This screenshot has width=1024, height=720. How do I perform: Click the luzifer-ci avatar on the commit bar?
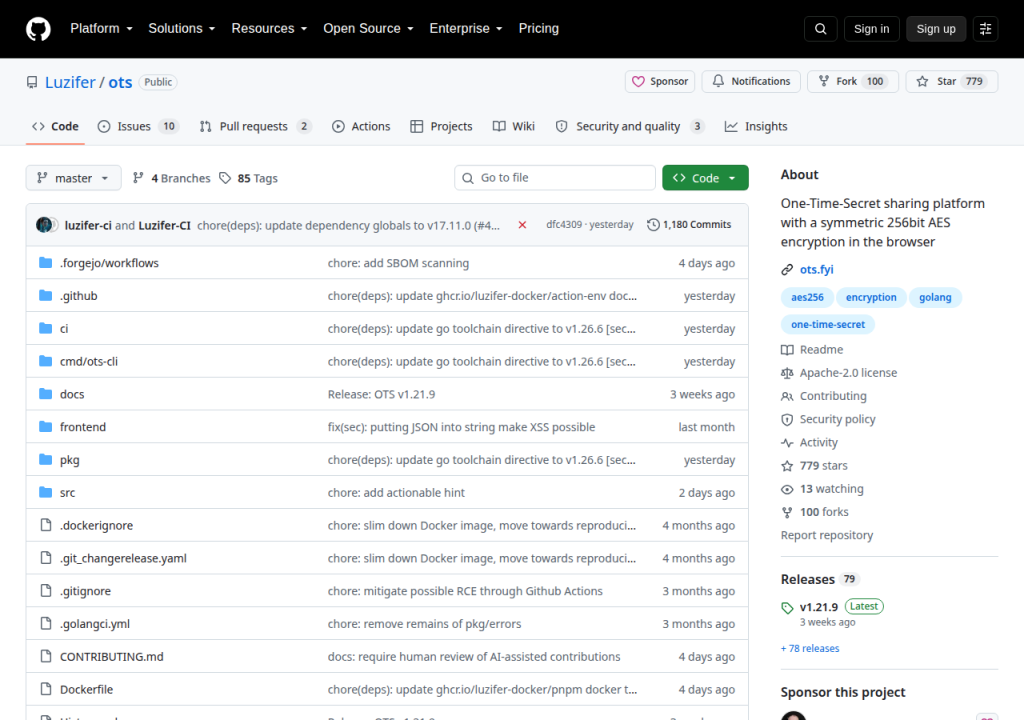tap(44, 225)
